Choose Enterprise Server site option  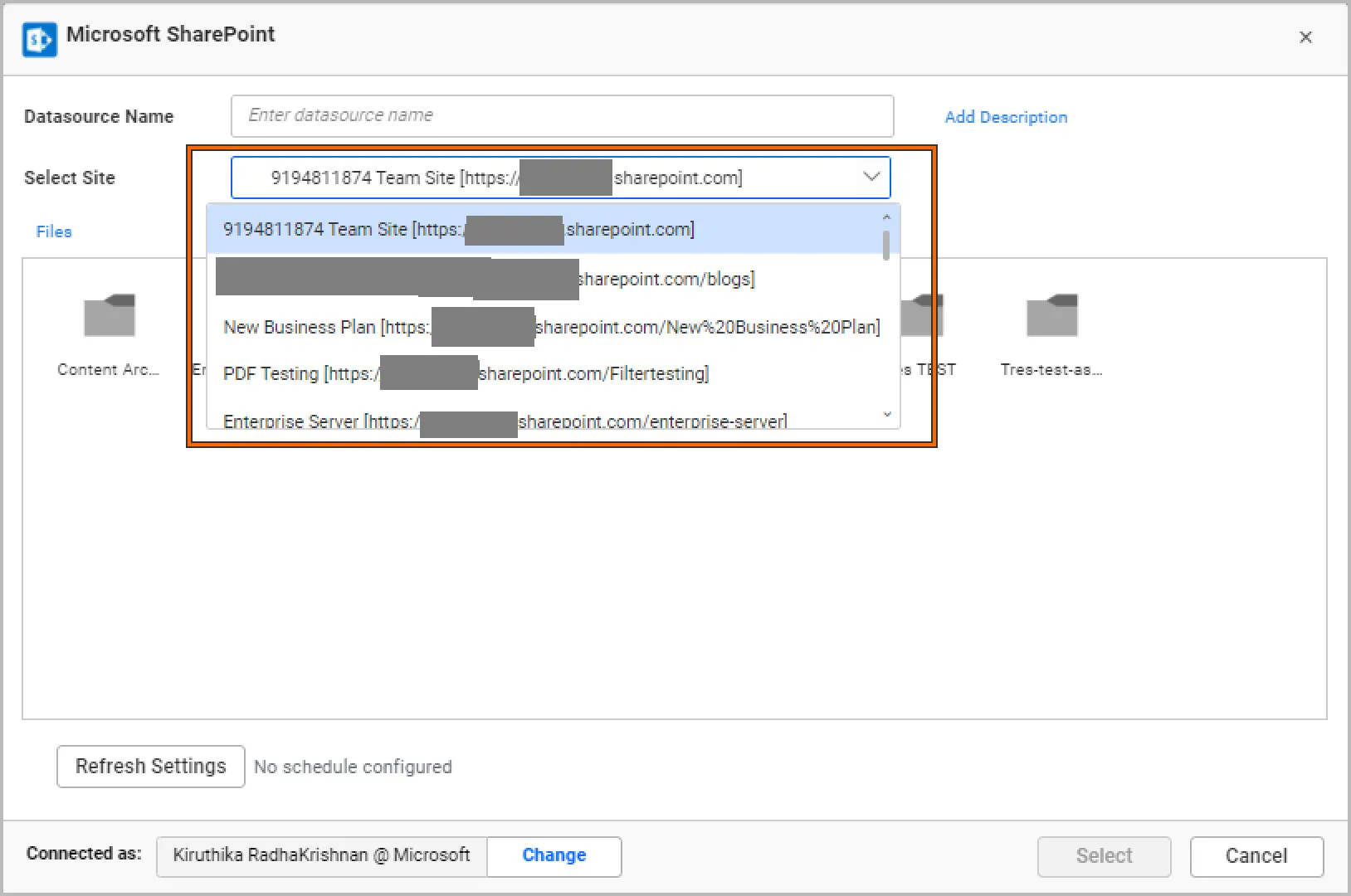pos(505,421)
